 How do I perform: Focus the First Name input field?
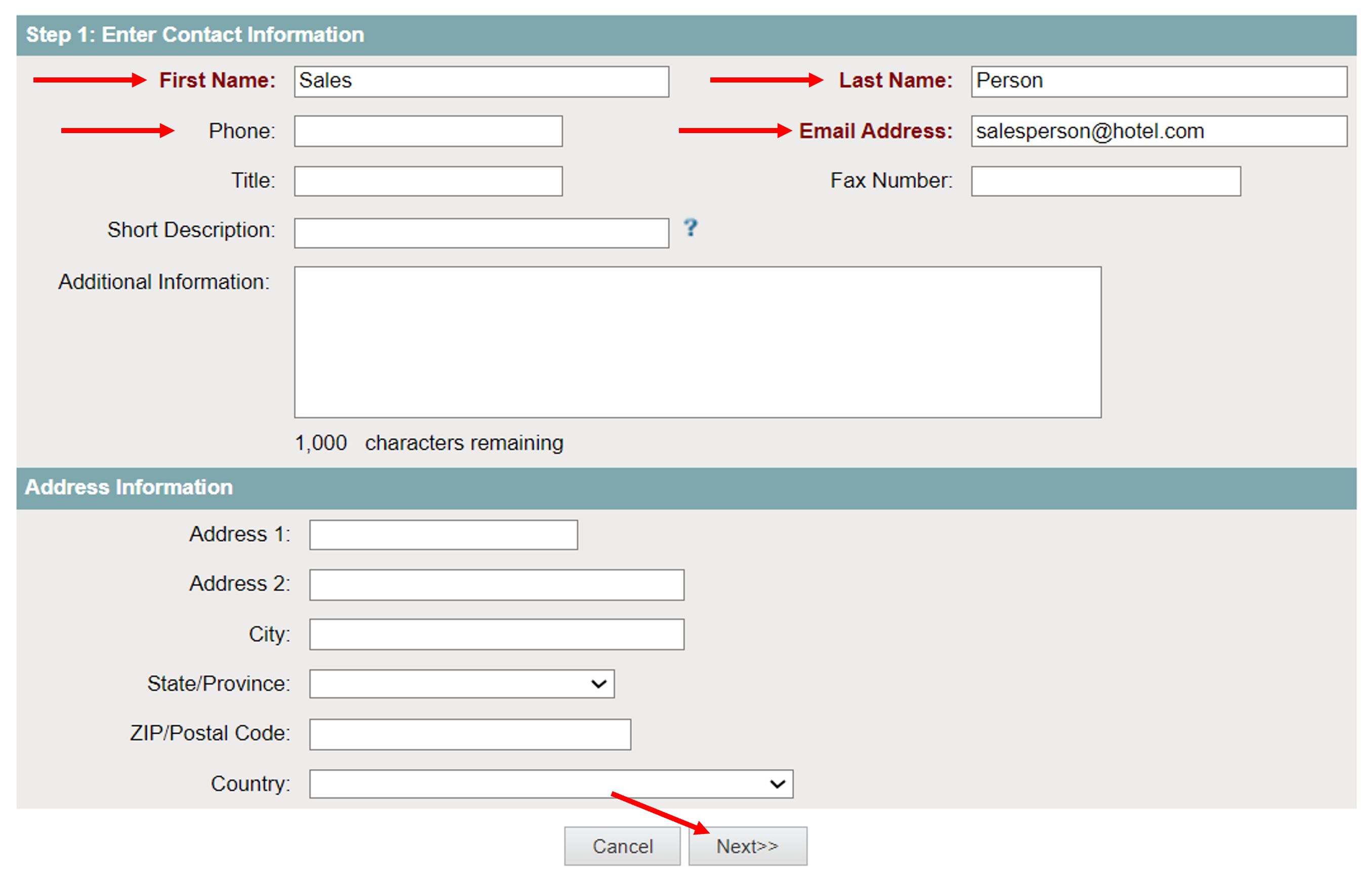pyautogui.click(x=481, y=81)
